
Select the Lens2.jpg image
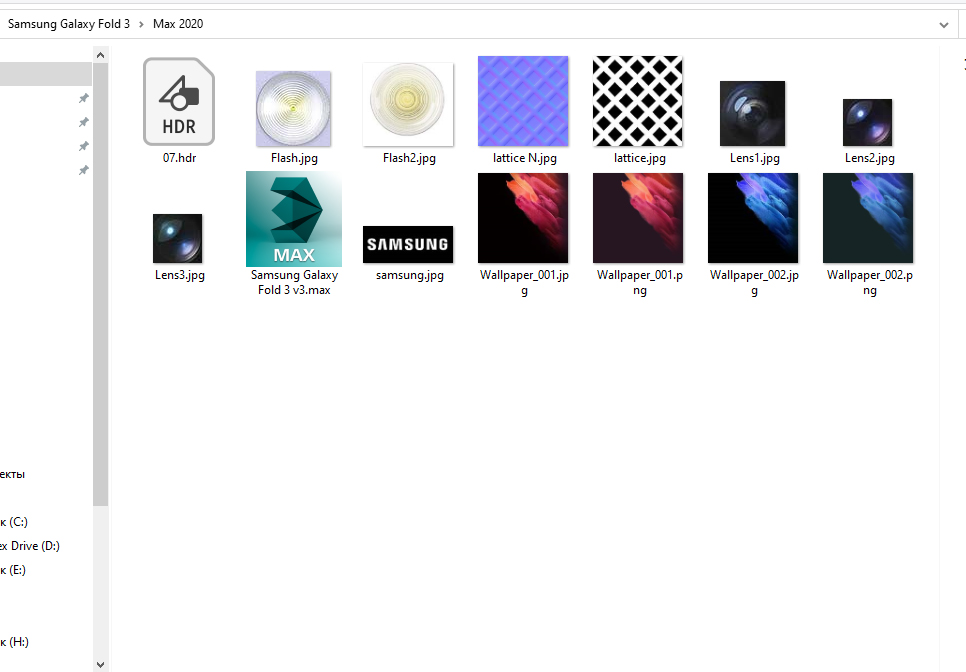pyautogui.click(x=867, y=123)
